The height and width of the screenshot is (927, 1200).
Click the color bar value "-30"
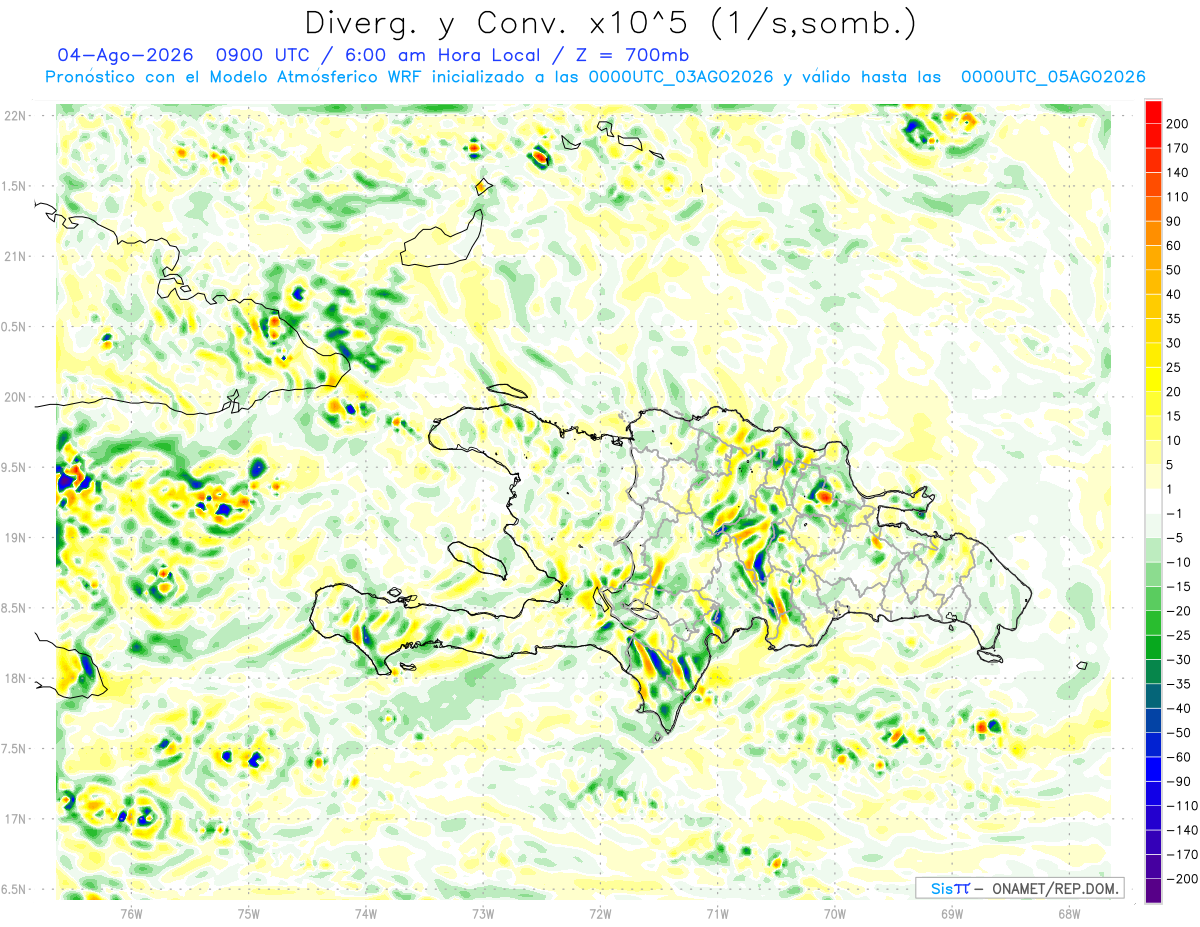(1178, 660)
